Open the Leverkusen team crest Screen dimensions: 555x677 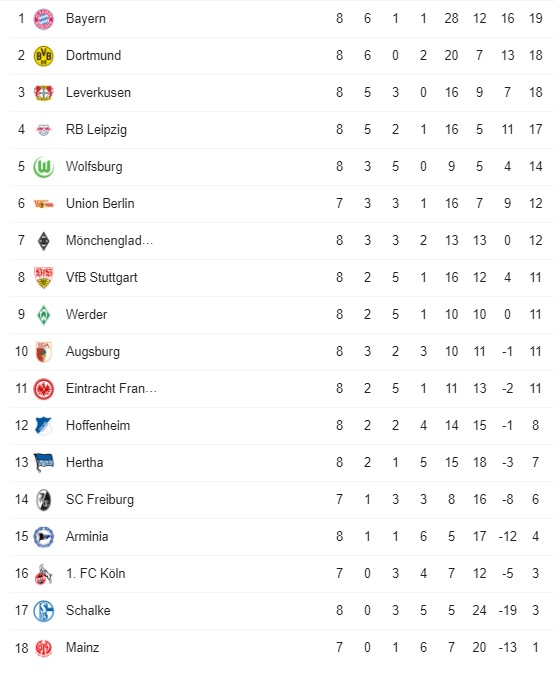(x=44, y=93)
